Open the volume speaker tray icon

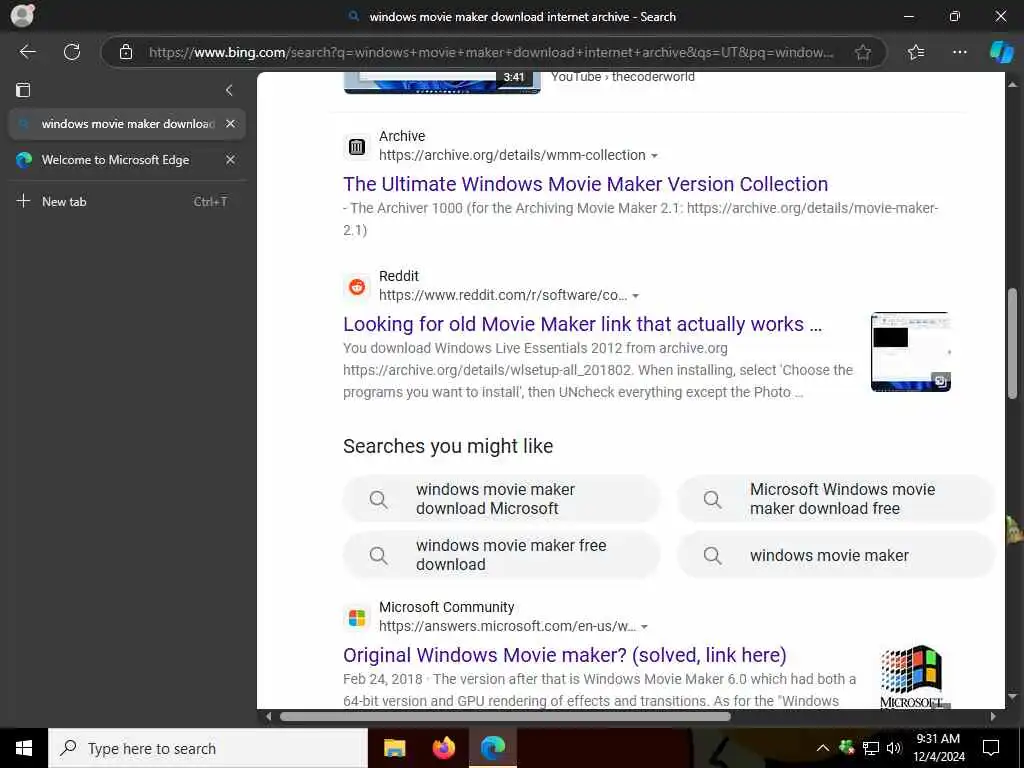pyautogui.click(x=894, y=748)
